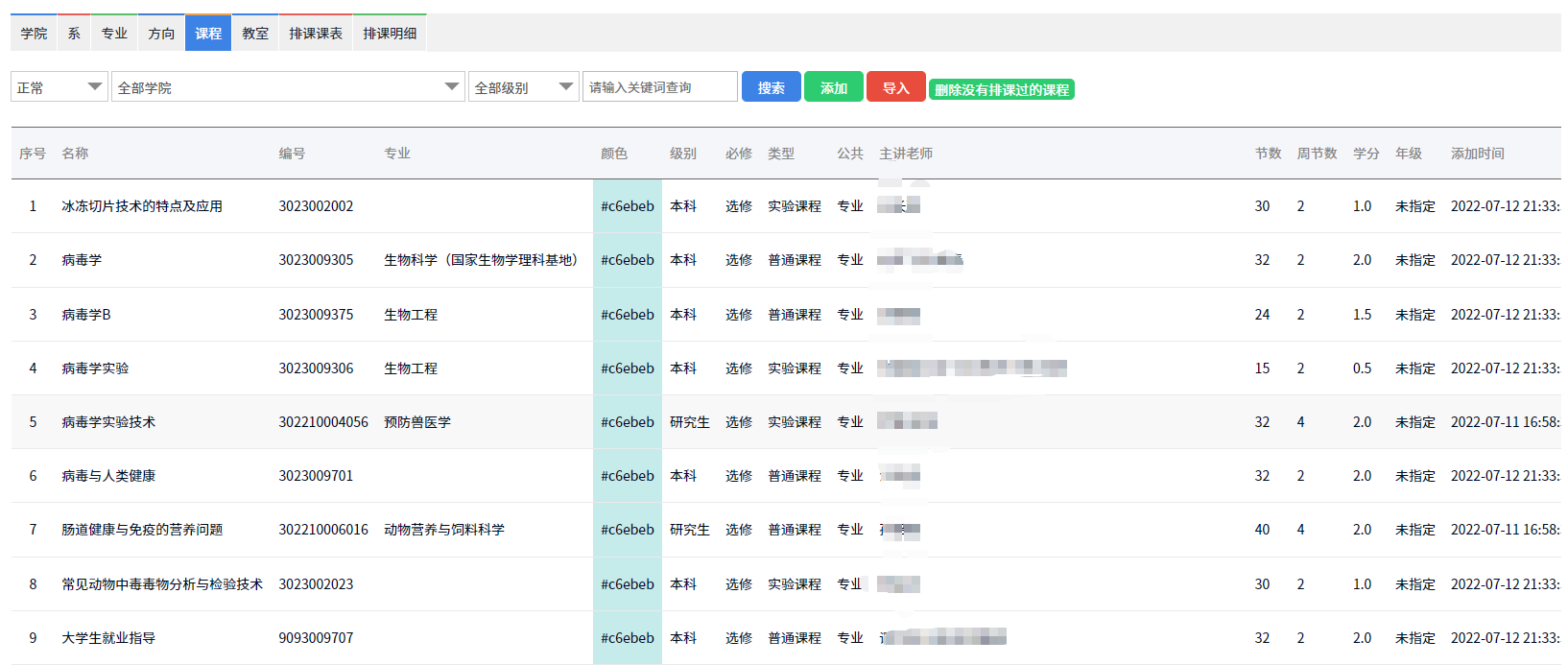Go to the 教室 tab

pyautogui.click(x=255, y=33)
